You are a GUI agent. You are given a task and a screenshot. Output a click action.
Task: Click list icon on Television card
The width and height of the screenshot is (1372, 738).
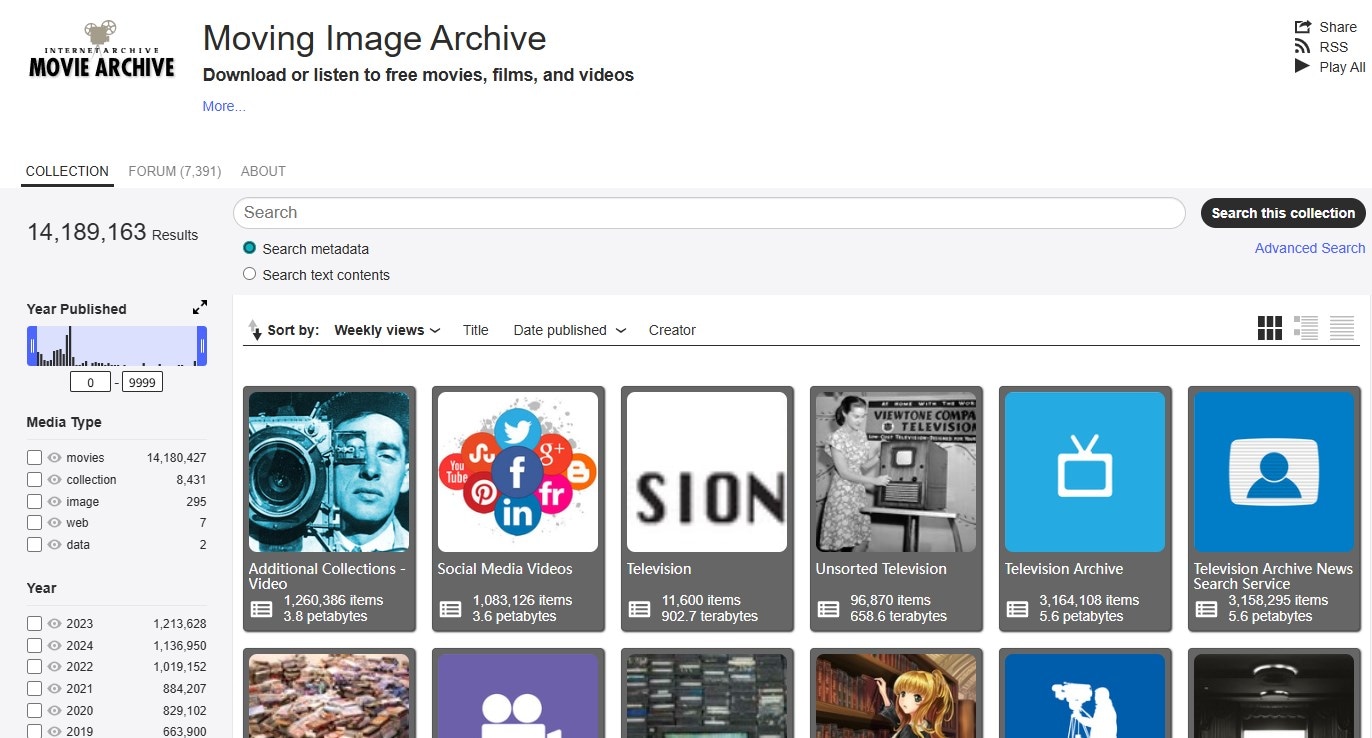639,609
